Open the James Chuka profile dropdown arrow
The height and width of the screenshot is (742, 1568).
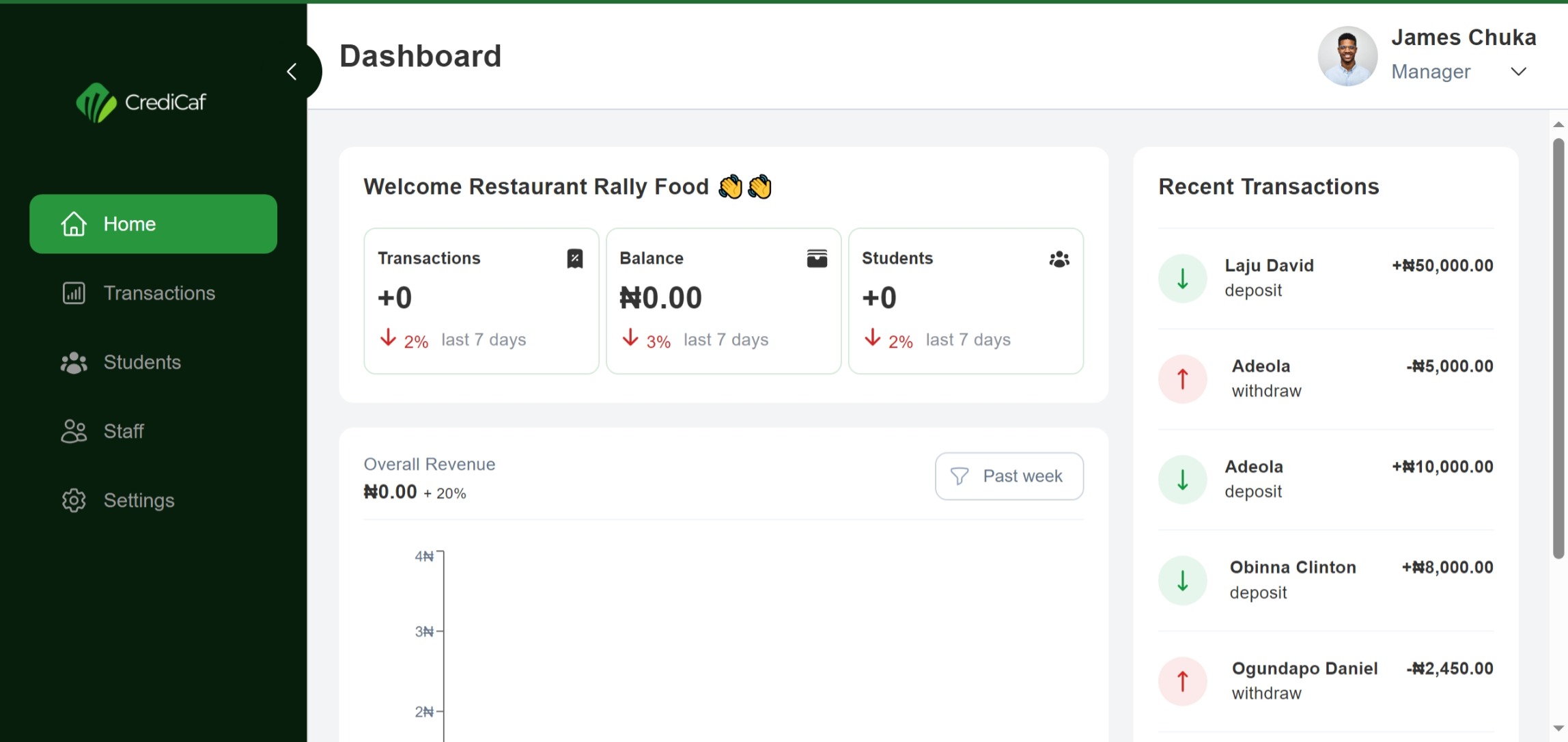pos(1518,72)
